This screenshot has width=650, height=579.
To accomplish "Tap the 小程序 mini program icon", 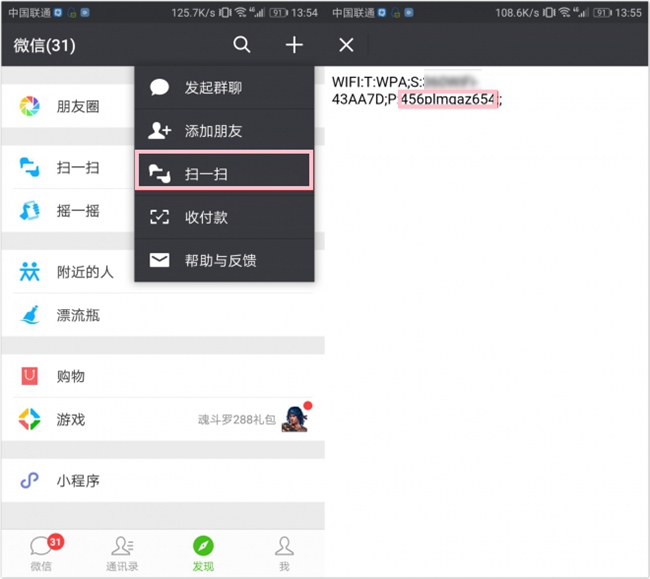I will coord(29,480).
